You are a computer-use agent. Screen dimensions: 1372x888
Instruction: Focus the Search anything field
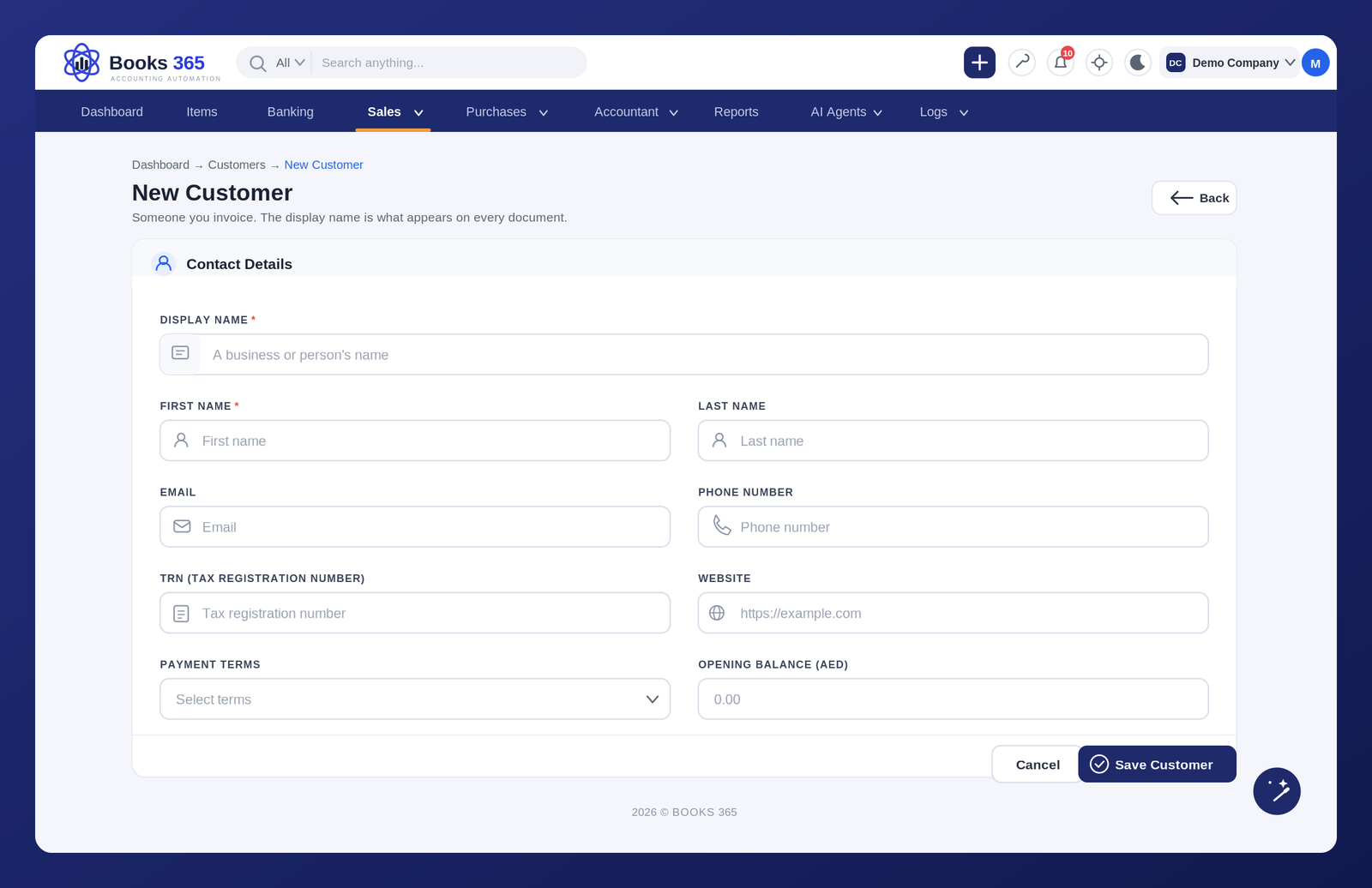point(450,63)
